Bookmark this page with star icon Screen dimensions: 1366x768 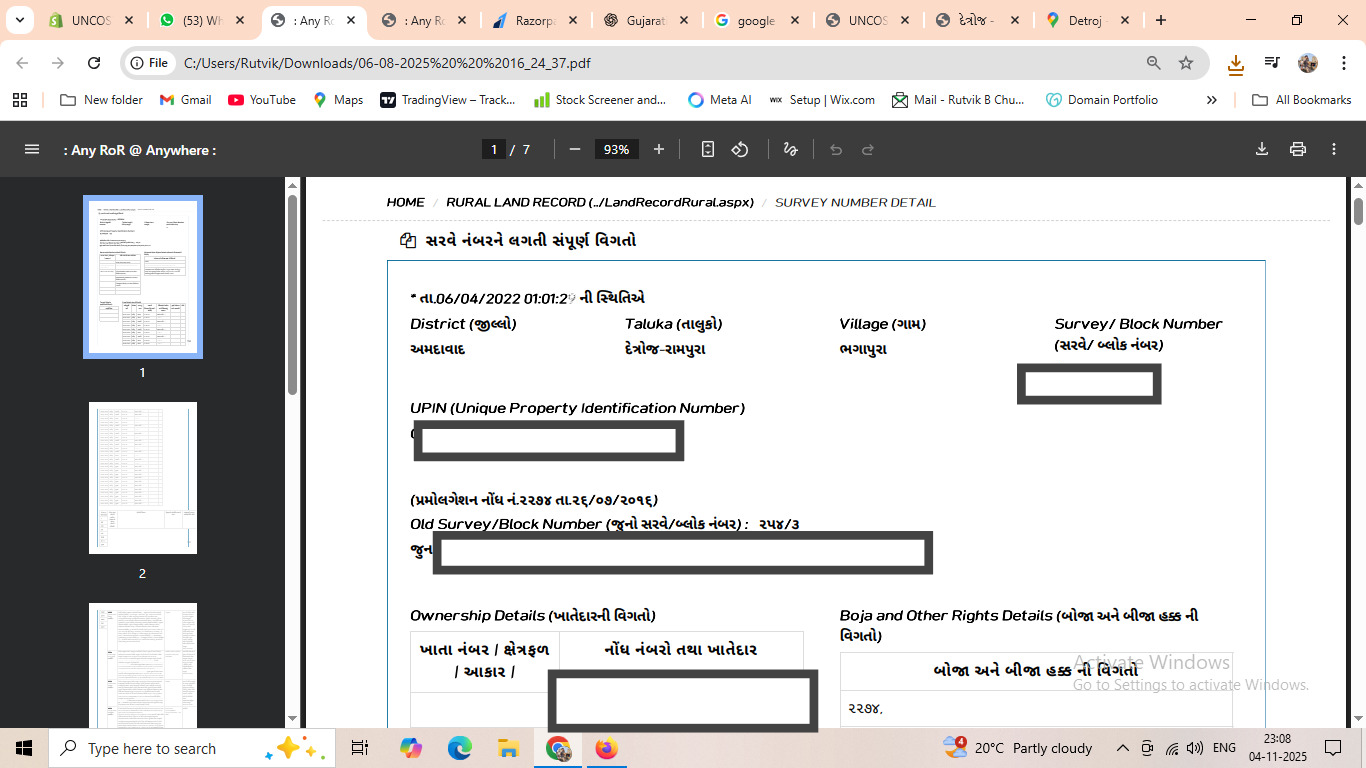(x=1186, y=63)
